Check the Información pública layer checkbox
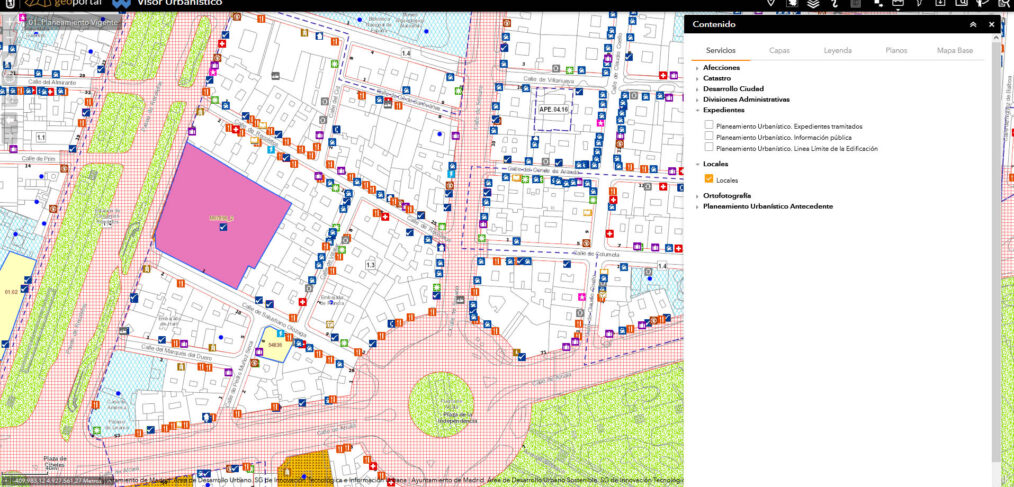This screenshot has width=1014, height=487. (x=709, y=138)
